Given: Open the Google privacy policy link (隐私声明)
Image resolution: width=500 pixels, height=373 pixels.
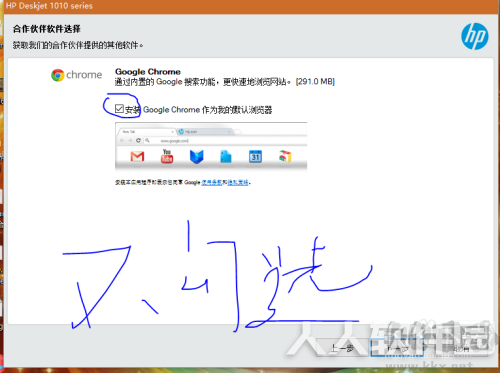Looking at the screenshot, I should (x=238, y=182).
